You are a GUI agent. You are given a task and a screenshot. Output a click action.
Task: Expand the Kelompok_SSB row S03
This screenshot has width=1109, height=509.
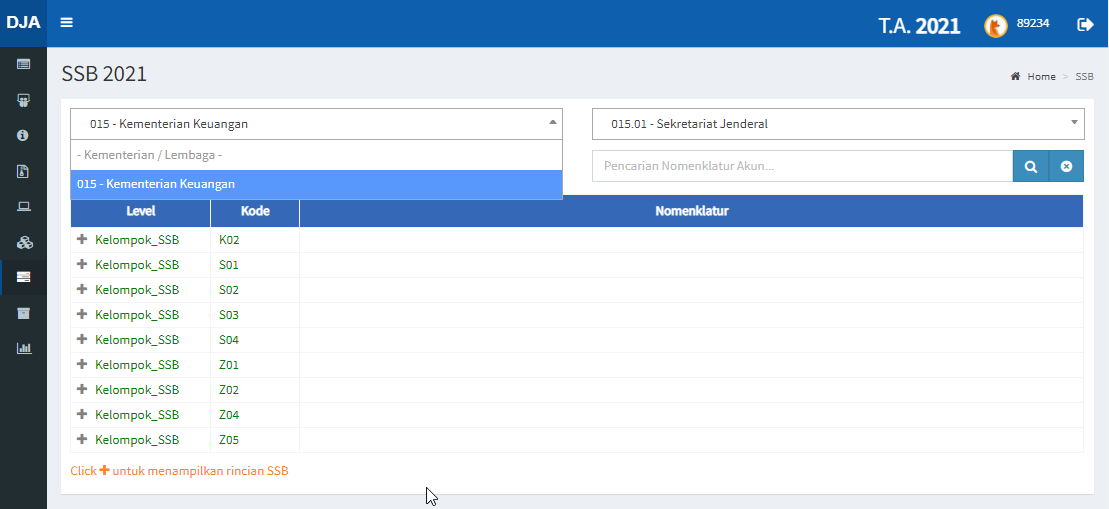tap(82, 315)
